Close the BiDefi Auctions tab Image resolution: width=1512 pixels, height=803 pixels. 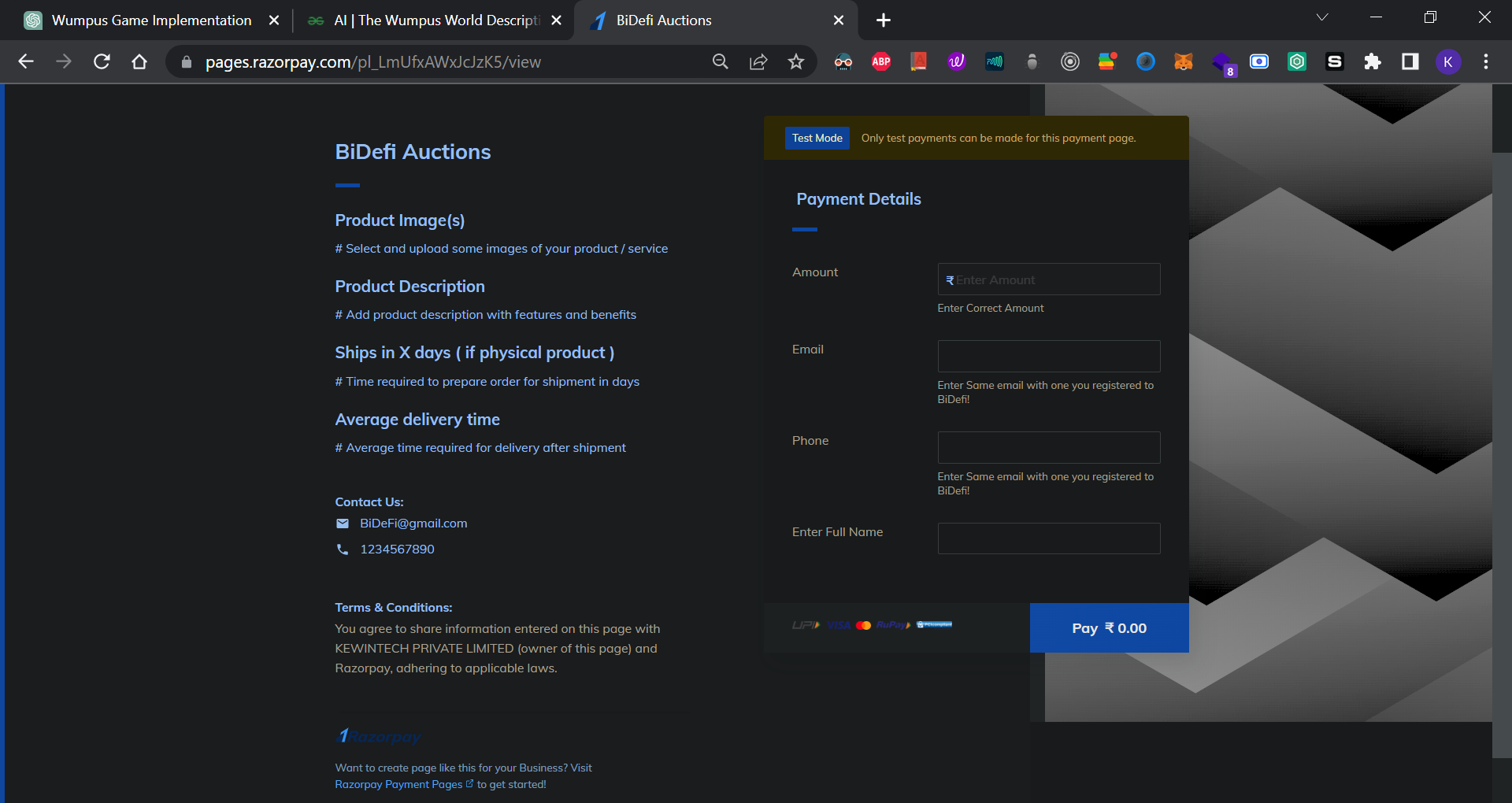click(x=839, y=20)
